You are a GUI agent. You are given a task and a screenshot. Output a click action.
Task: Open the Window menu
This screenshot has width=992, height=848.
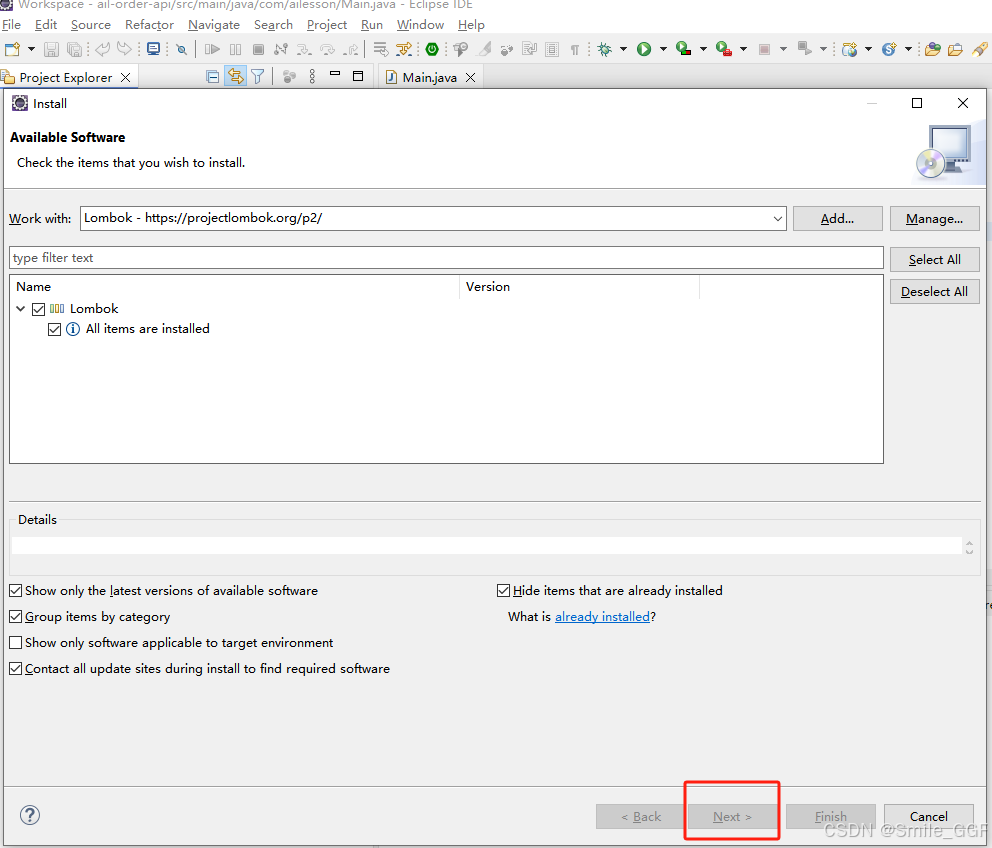pos(420,25)
